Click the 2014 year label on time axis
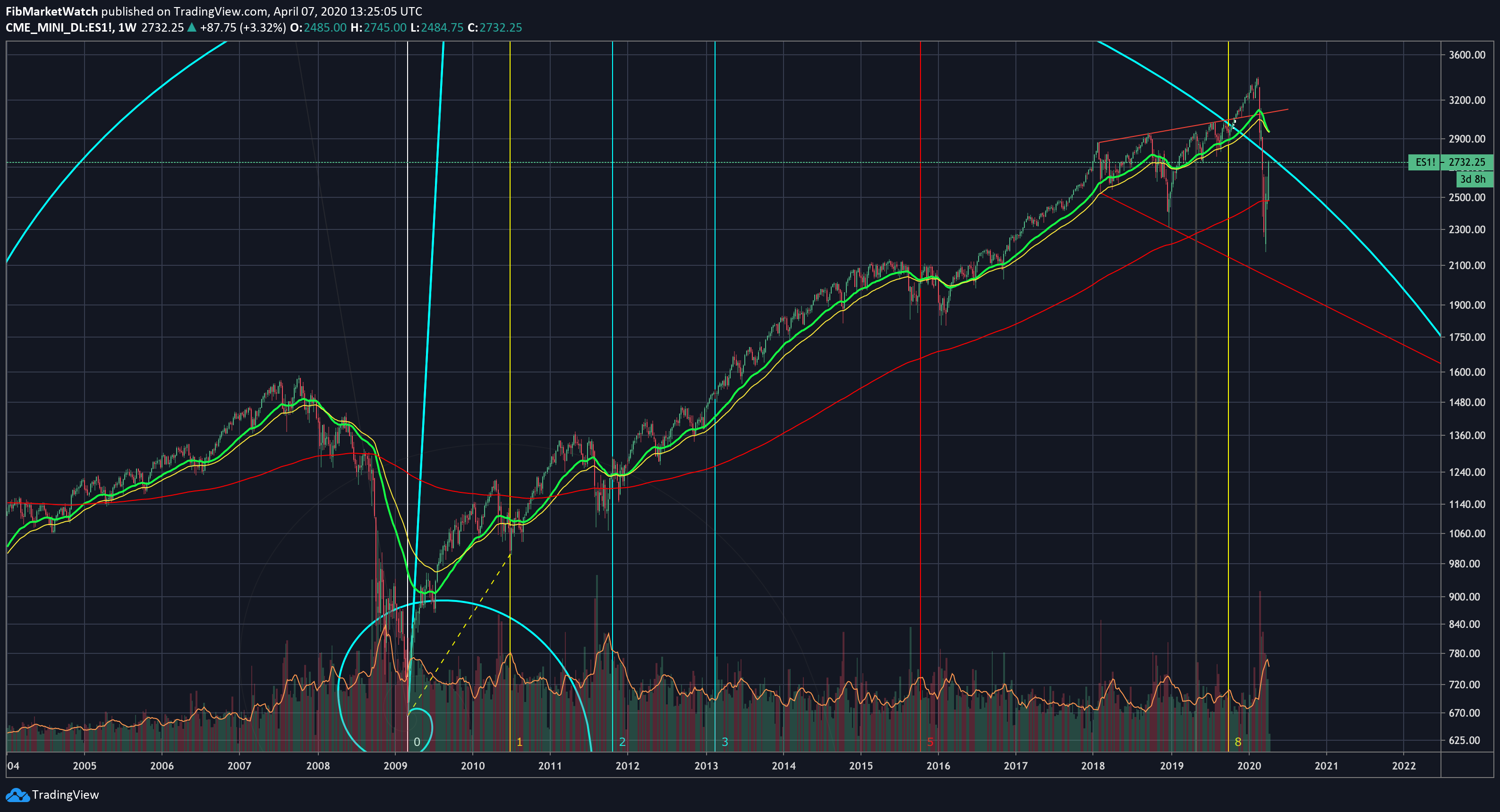Screen dimensions: 1500x812 click(x=784, y=765)
